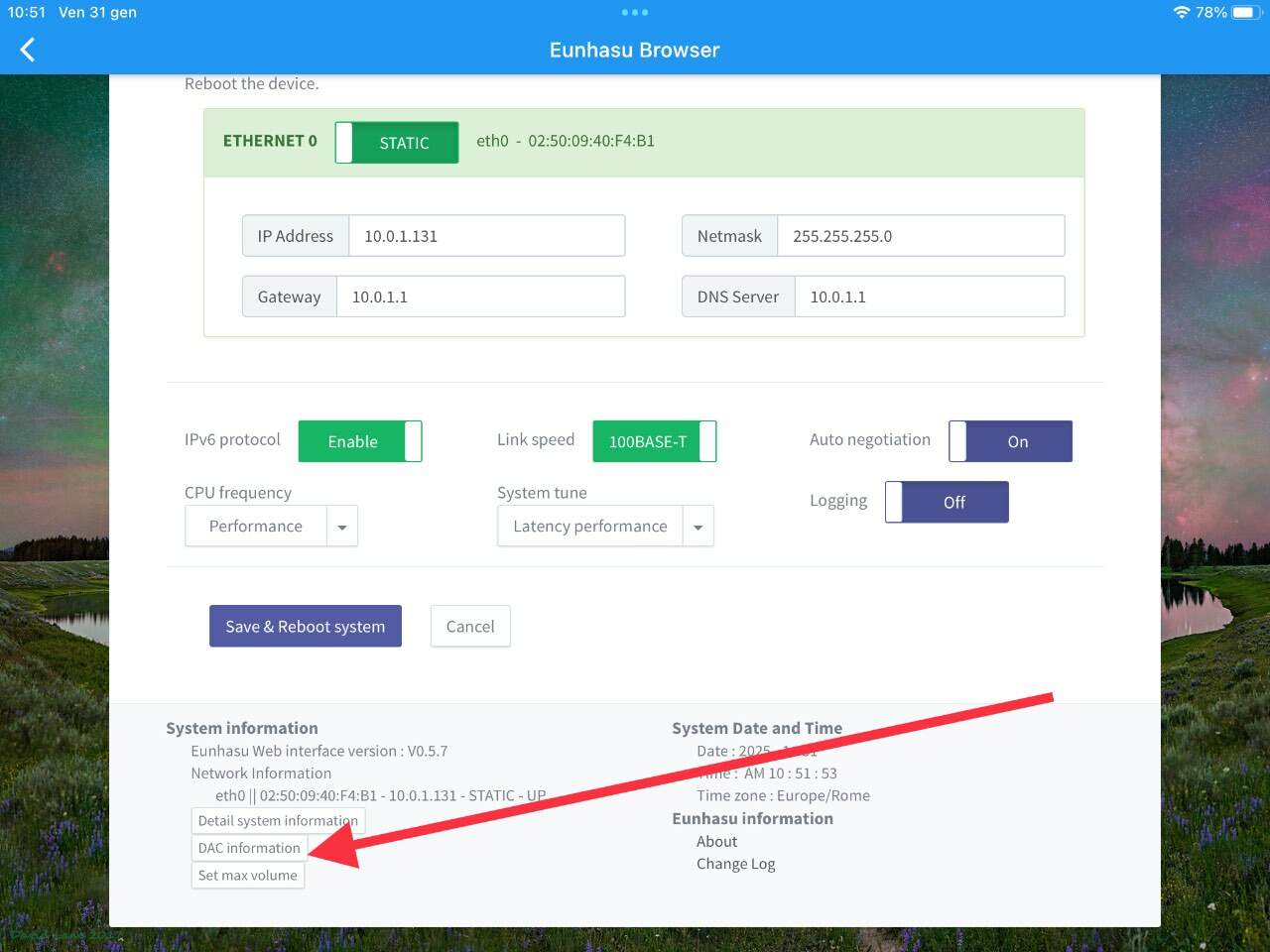The image size is (1270, 952).
Task: Open Detail system information
Action: 278,820
